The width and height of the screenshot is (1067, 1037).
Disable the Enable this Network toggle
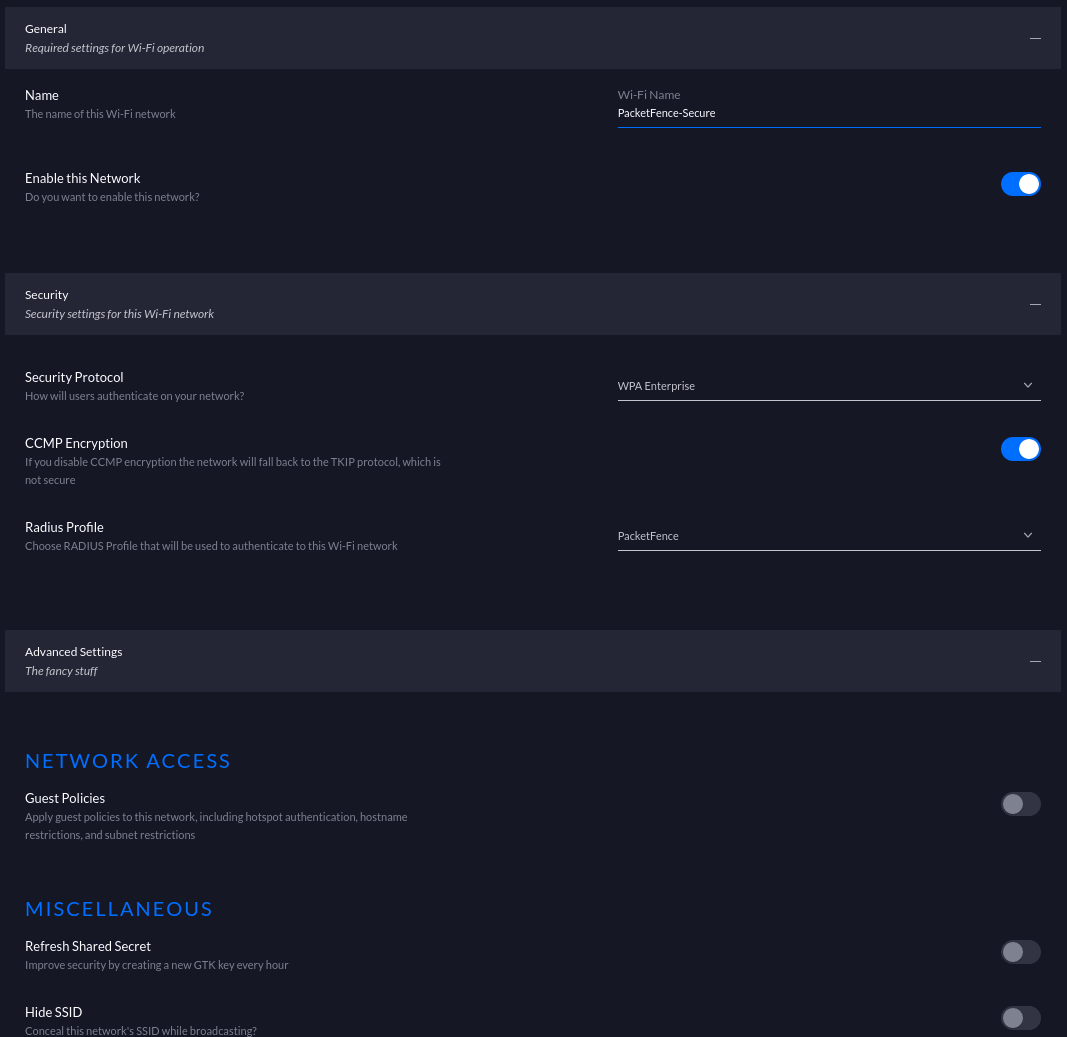tap(1020, 184)
